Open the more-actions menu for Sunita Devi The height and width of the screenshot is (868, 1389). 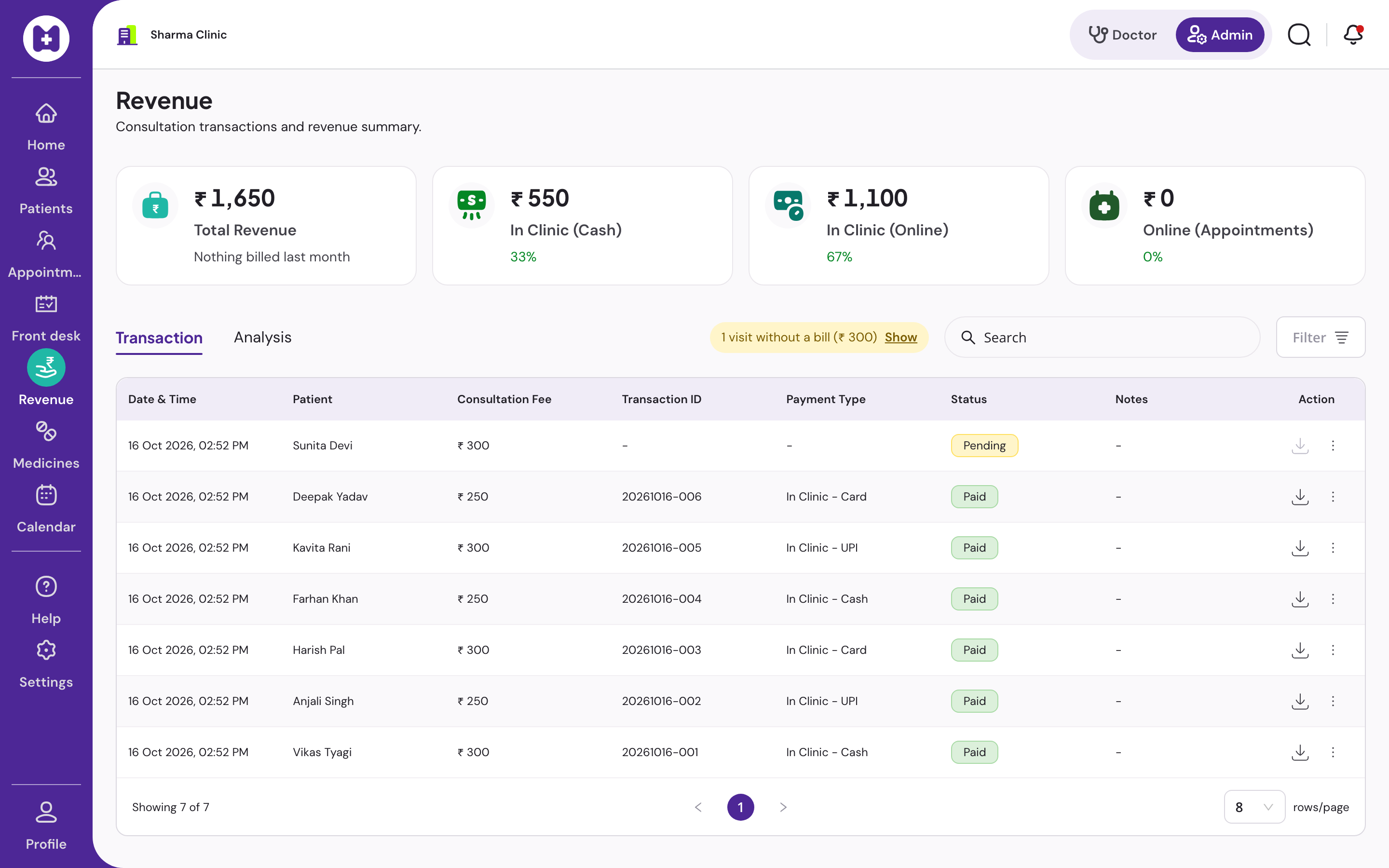coord(1333,446)
